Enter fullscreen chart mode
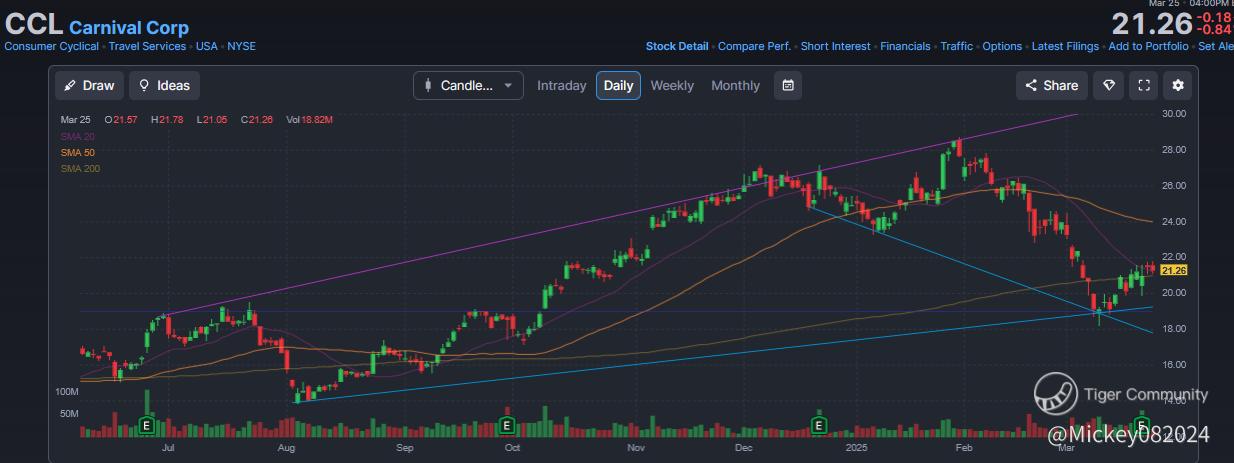 1143,86
